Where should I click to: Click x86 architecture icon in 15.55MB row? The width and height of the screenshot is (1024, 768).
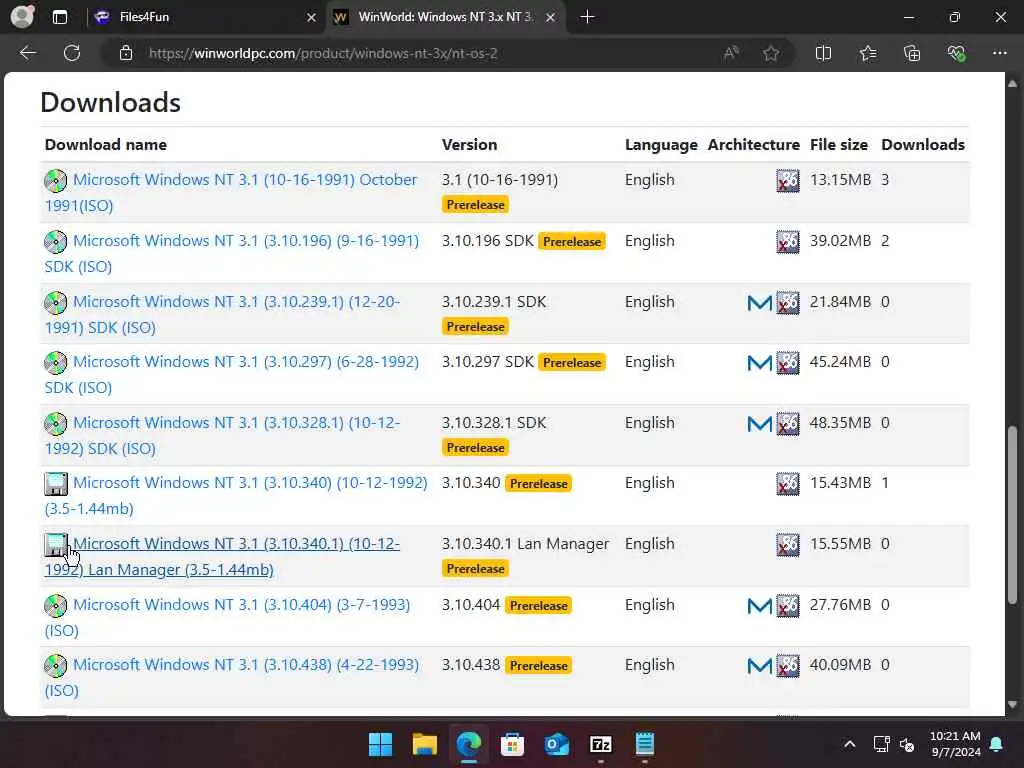(x=788, y=545)
